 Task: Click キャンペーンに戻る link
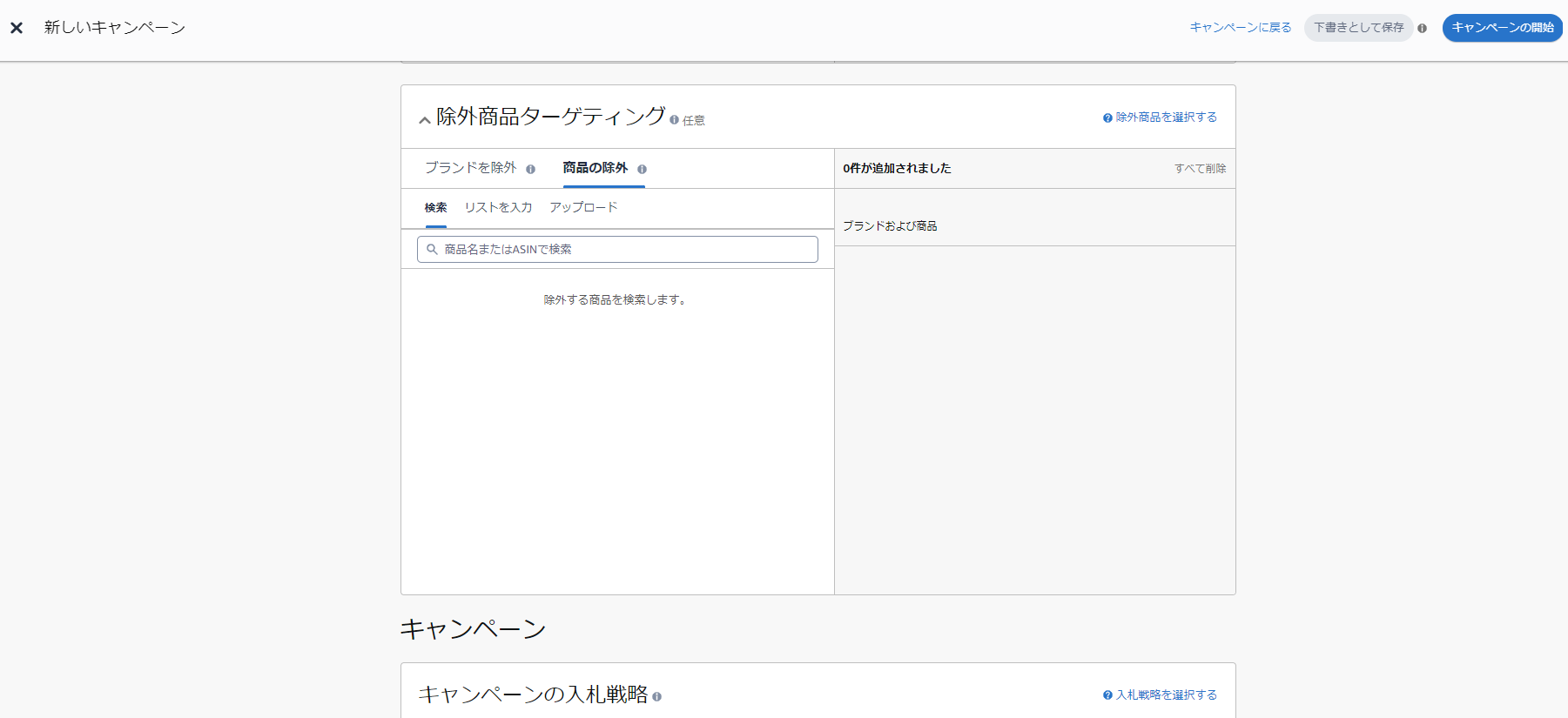point(1241,28)
